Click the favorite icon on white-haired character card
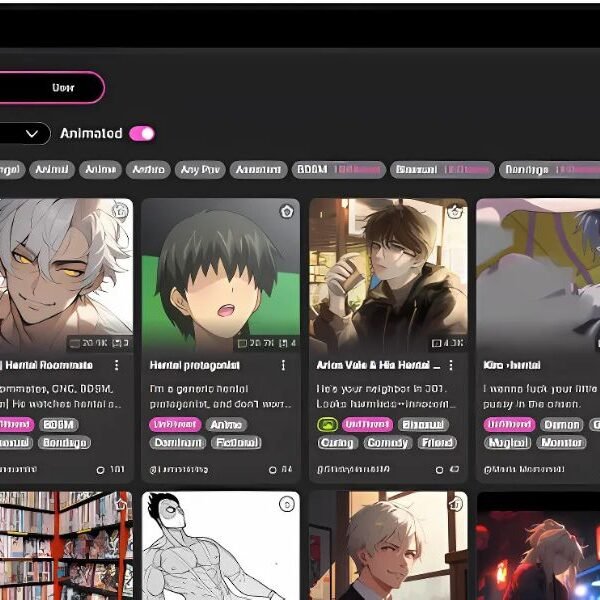 (120, 211)
